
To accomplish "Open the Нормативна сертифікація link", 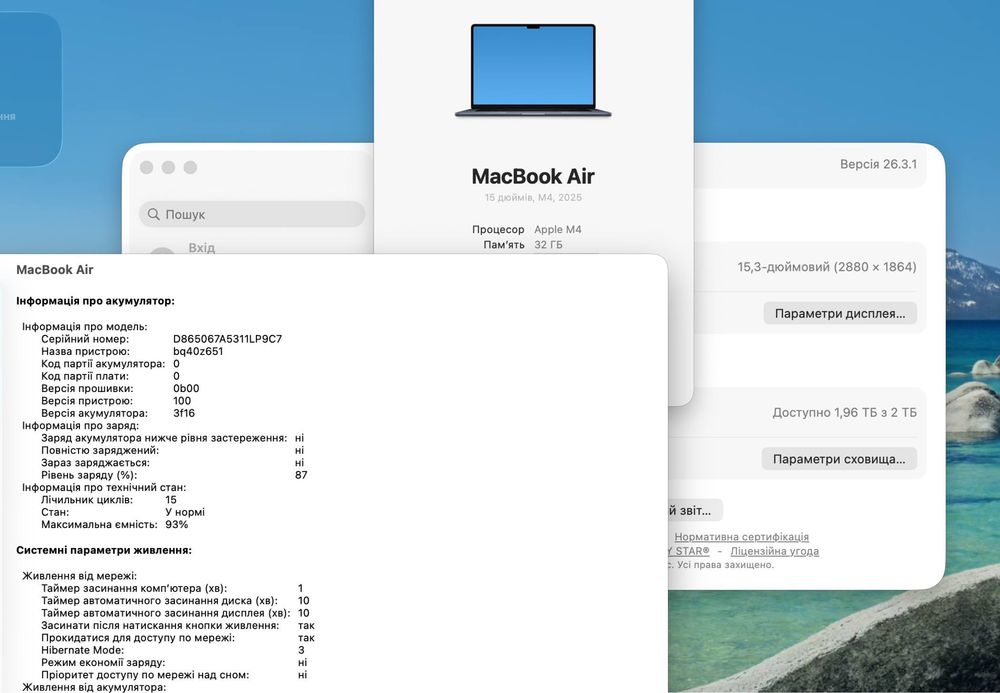I will point(741,537).
